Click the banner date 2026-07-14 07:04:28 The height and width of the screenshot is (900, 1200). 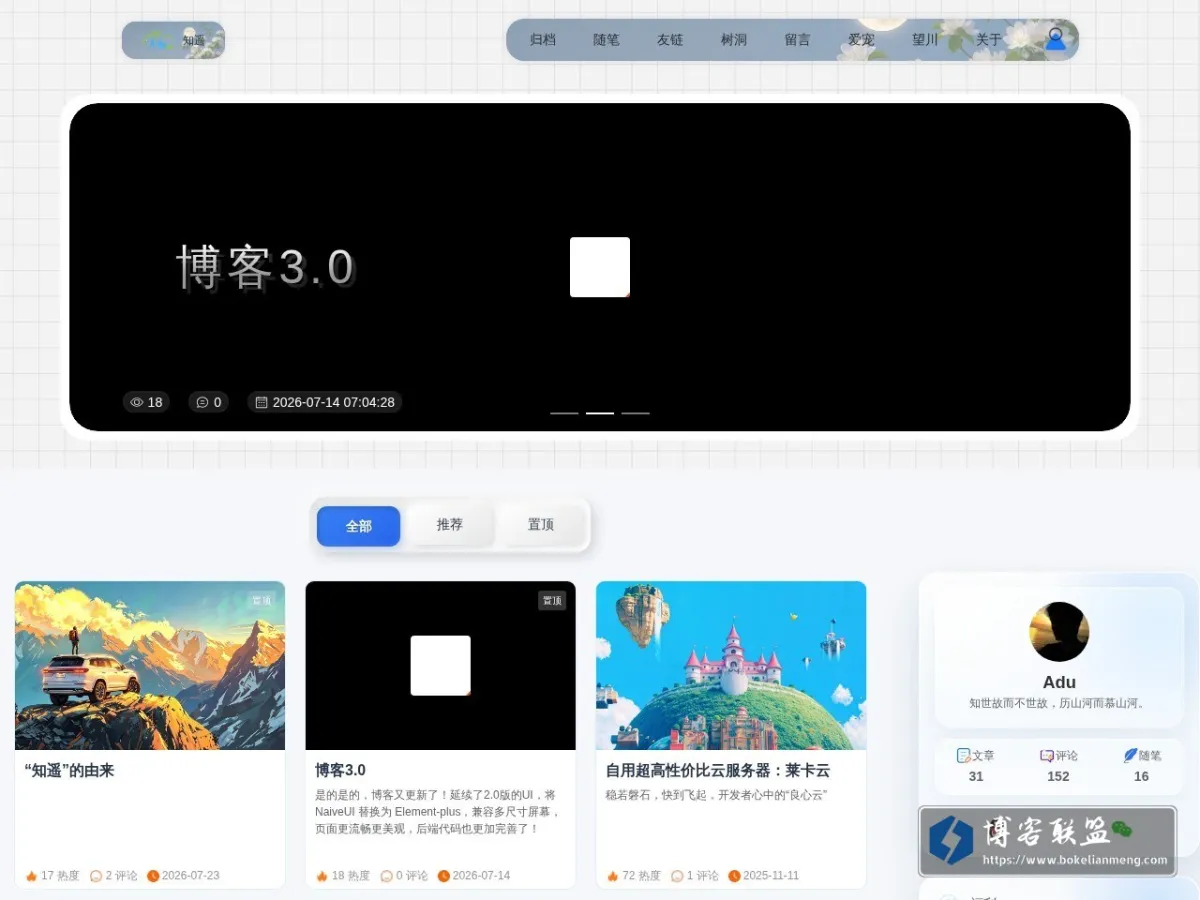coord(334,402)
